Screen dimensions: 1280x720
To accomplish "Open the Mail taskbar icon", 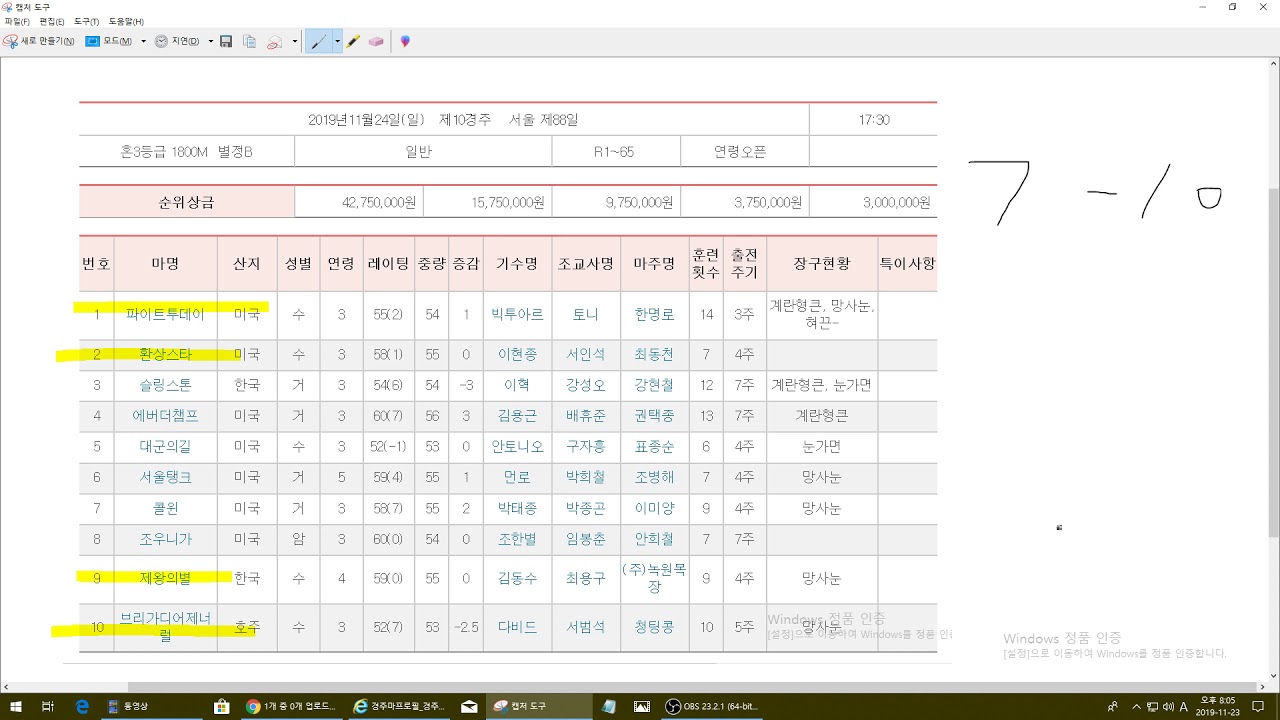I will (469, 706).
